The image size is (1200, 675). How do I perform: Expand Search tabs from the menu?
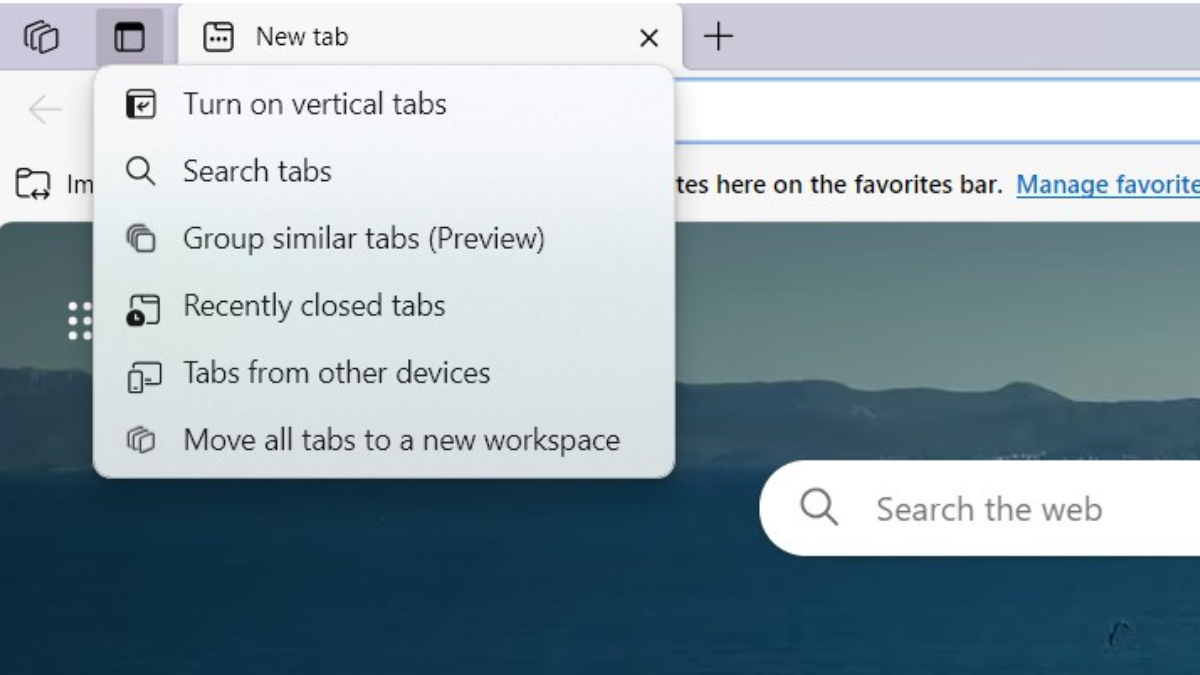coord(256,171)
